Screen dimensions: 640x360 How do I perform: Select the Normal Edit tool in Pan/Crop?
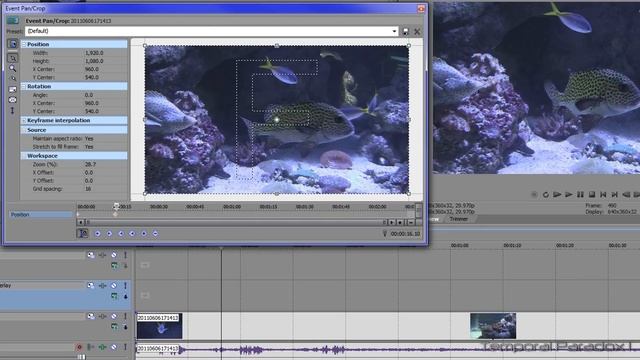click(12, 58)
